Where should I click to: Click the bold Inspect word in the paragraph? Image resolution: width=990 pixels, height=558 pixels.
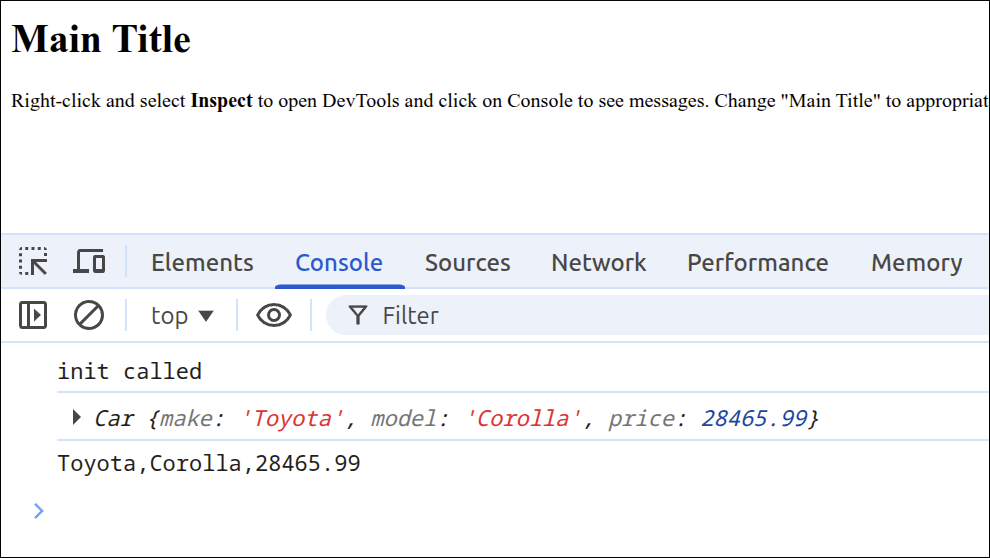pyautogui.click(x=222, y=100)
